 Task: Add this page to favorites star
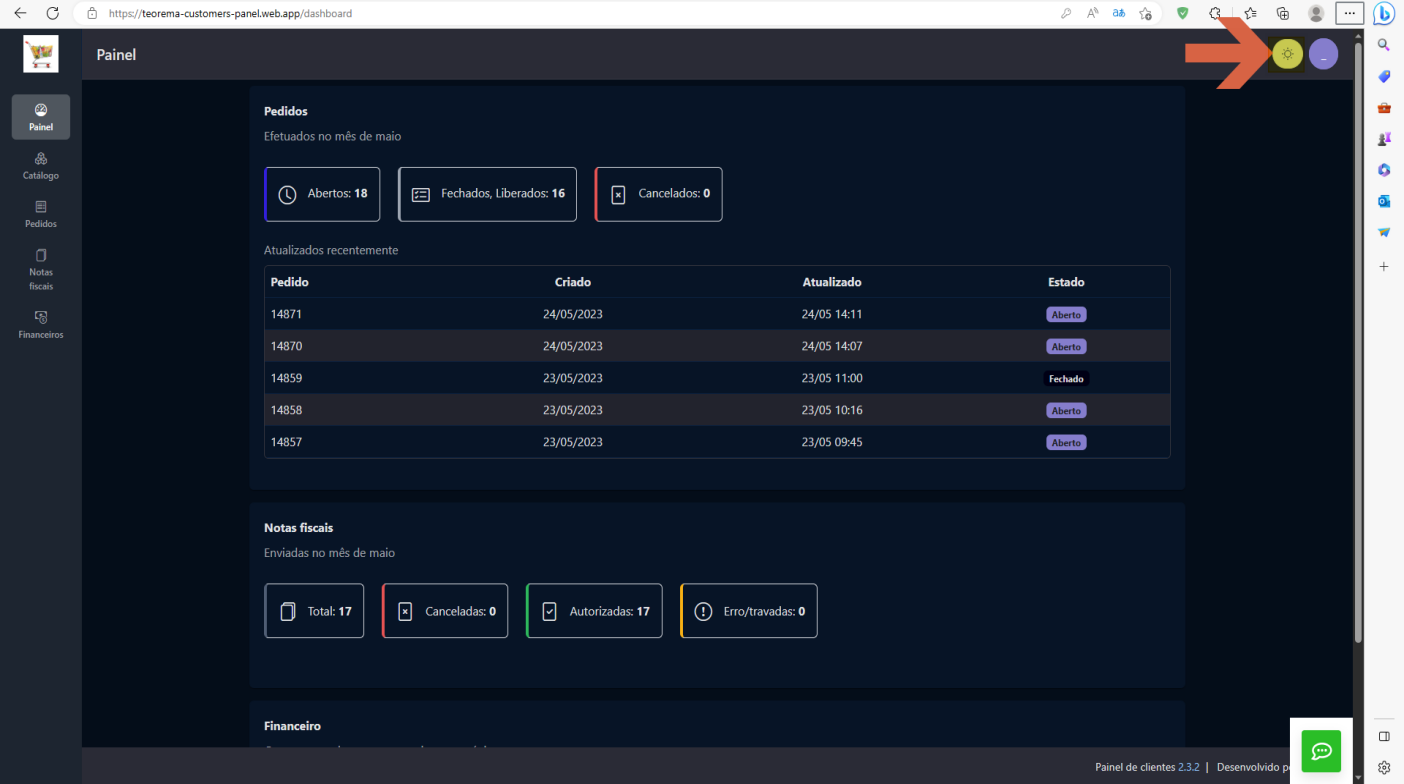tap(1145, 14)
